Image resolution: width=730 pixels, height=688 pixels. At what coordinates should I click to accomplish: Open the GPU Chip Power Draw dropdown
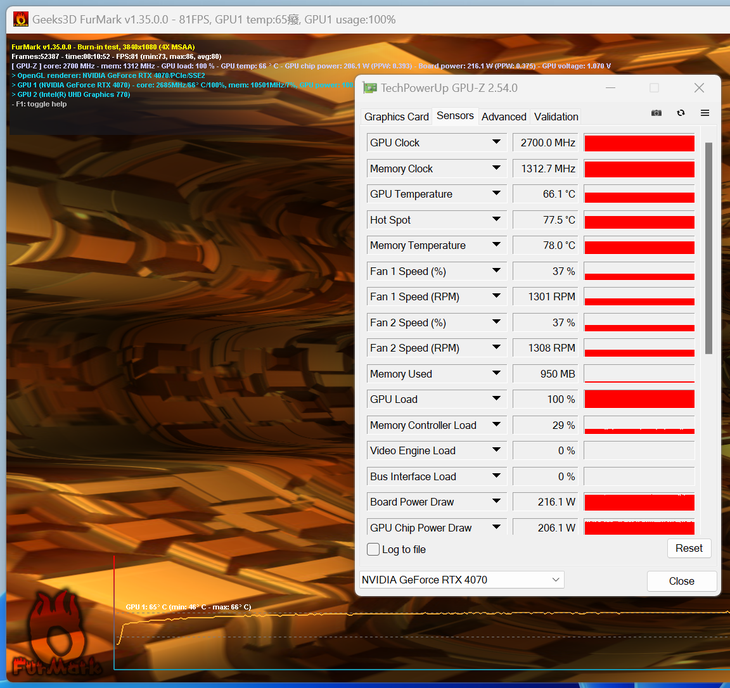tap(496, 527)
